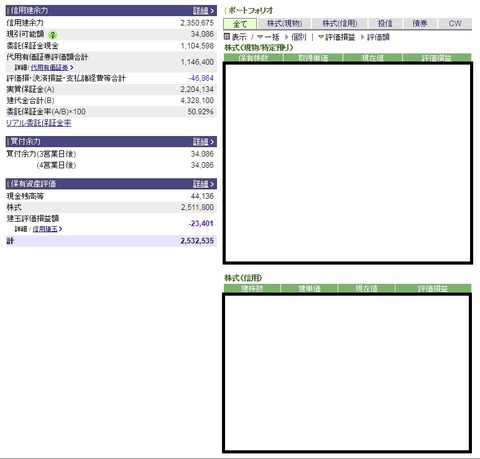Click the 委託保証金率 value 50.92%

pos(200,112)
